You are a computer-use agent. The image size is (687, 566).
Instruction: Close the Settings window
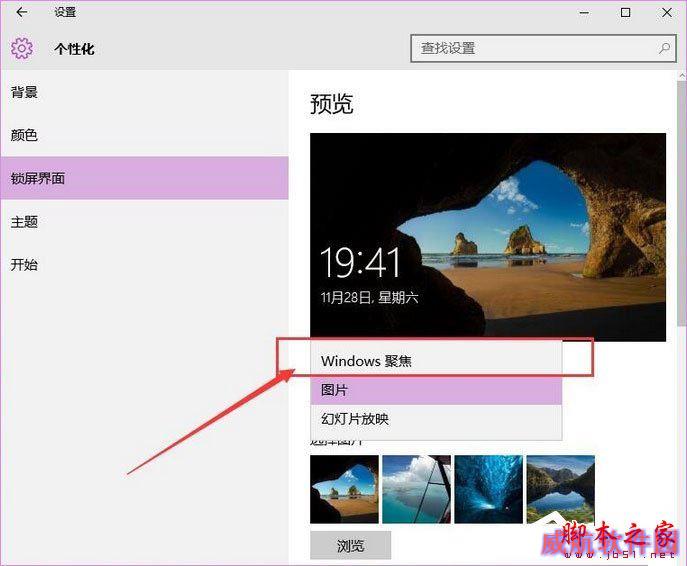(x=667, y=13)
